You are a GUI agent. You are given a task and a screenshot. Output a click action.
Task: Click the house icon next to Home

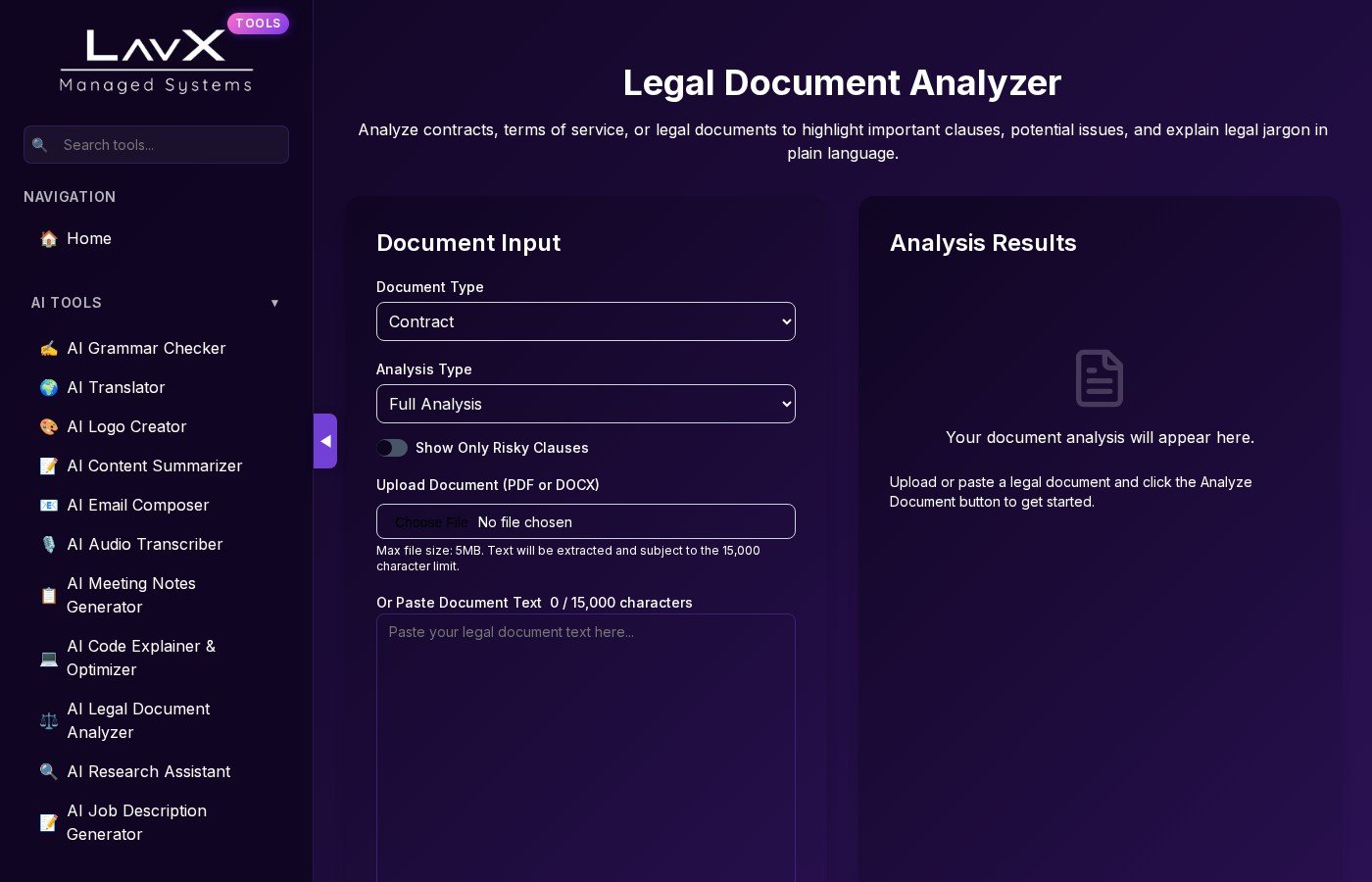[x=48, y=238]
